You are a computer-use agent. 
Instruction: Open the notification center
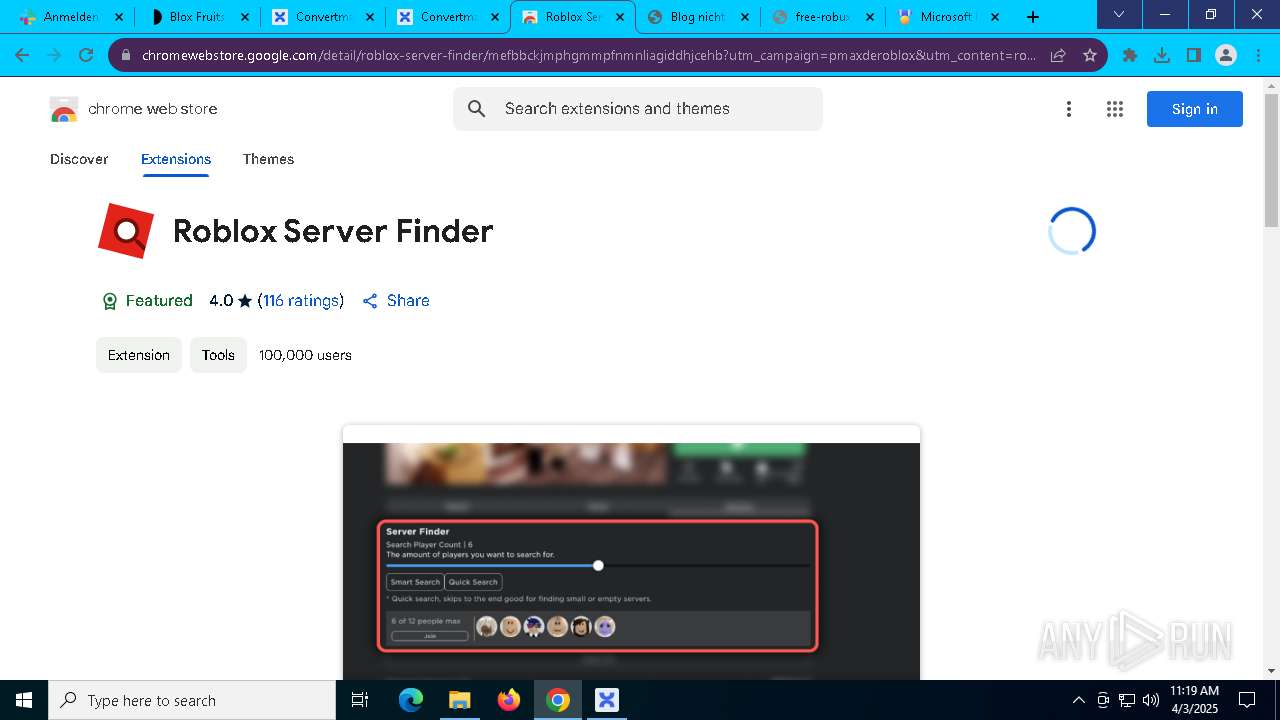[1247, 700]
